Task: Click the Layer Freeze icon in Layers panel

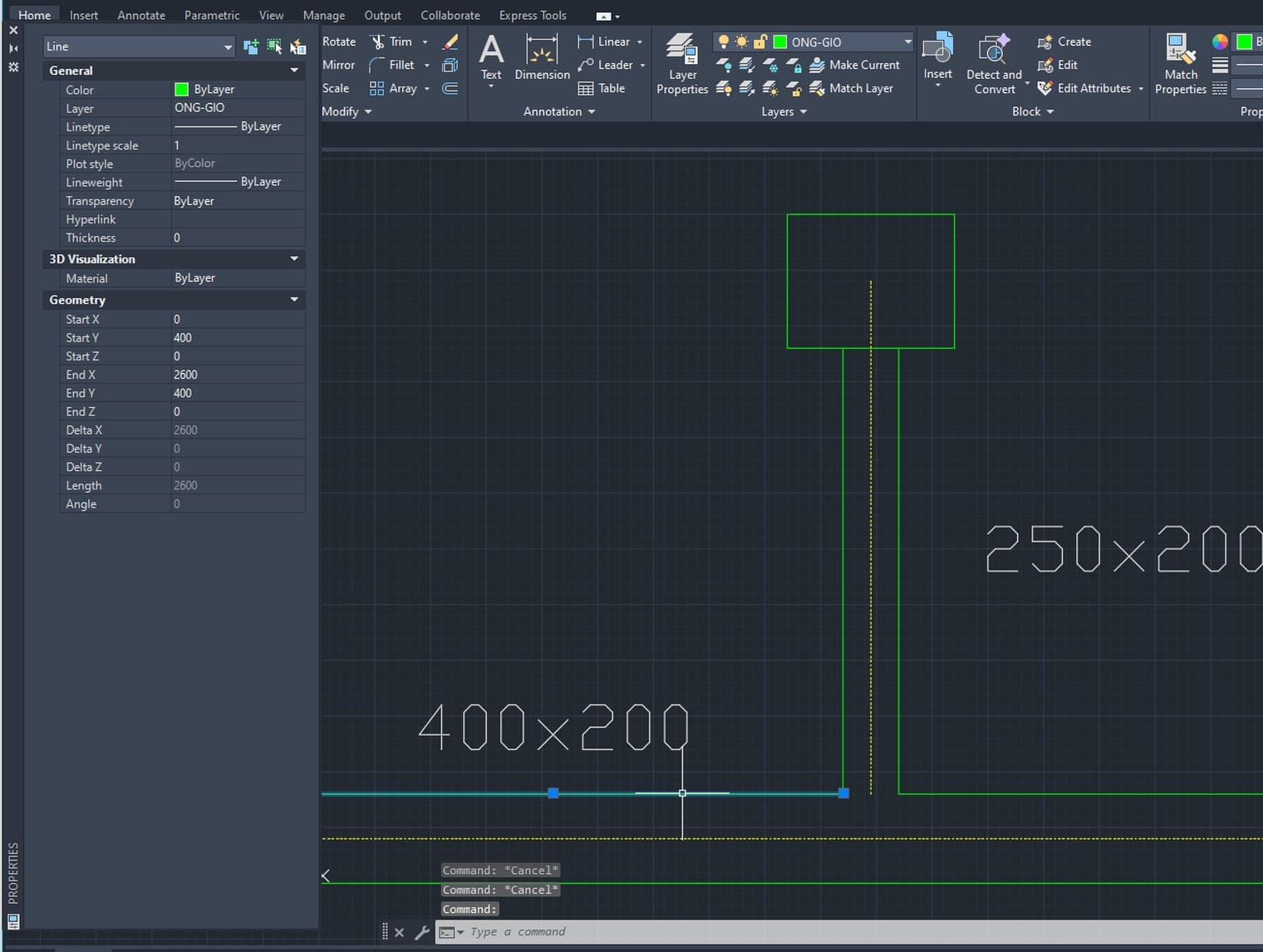Action: (x=770, y=65)
